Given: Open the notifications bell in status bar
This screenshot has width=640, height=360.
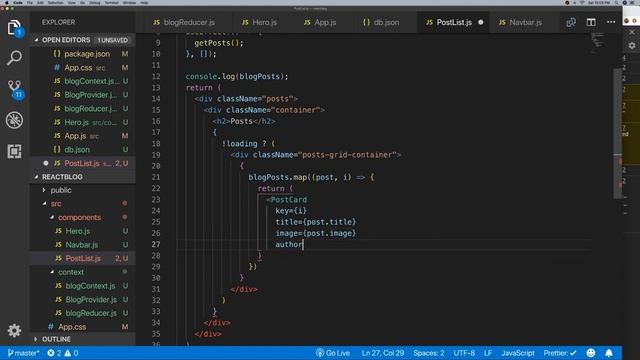Looking at the screenshot, I should 609,353.
